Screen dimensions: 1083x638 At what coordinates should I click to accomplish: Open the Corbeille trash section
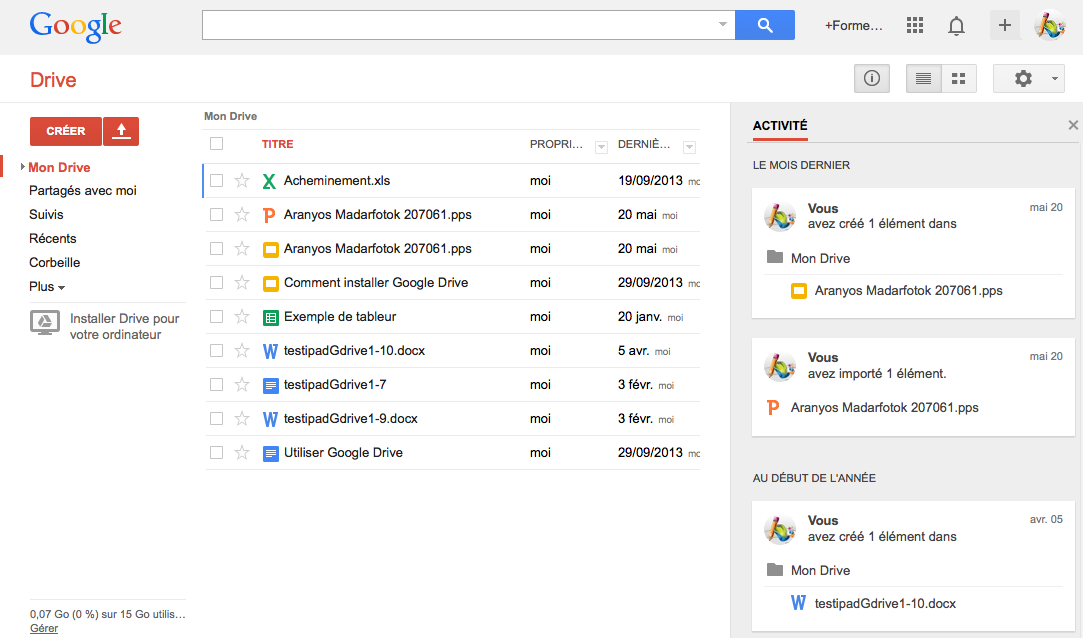tap(55, 262)
